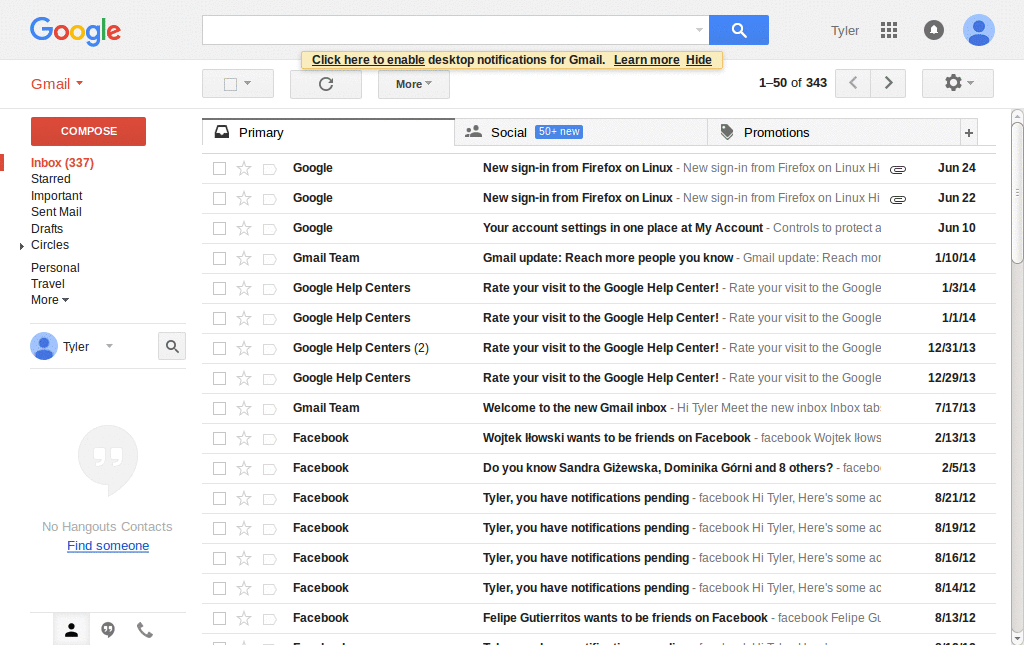Check the 1/1/14 Google Help Centers email
Viewport: 1024px width, 645px height.
(219, 319)
